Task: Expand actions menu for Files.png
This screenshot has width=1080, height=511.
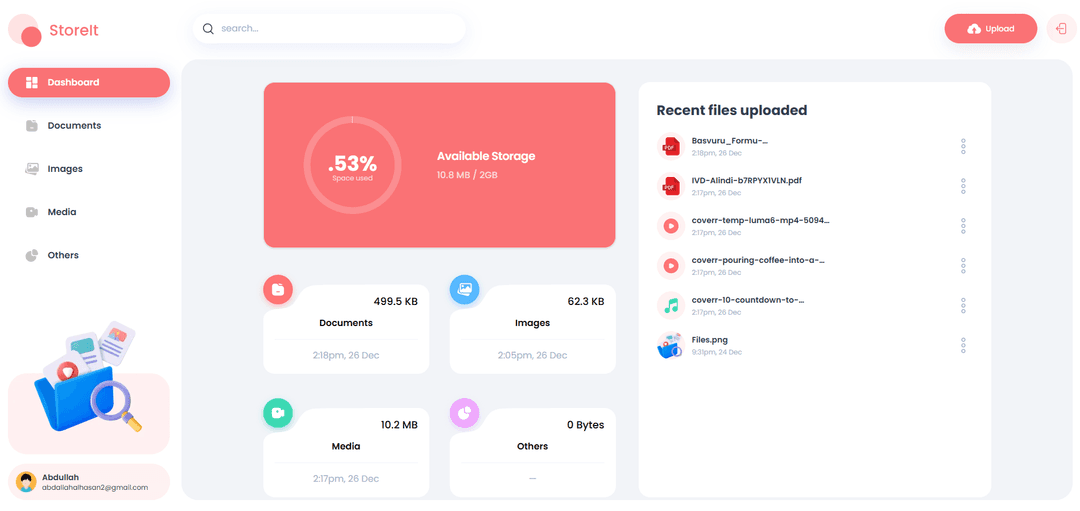Action: (x=963, y=346)
